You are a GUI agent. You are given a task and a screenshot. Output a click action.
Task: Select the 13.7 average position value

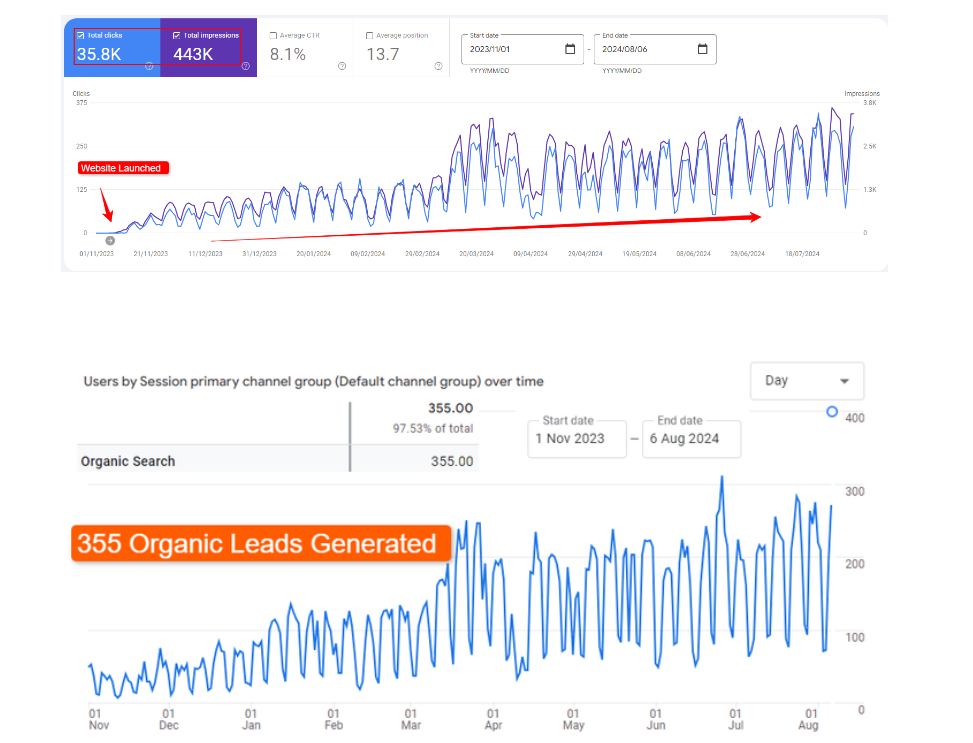tap(382, 54)
